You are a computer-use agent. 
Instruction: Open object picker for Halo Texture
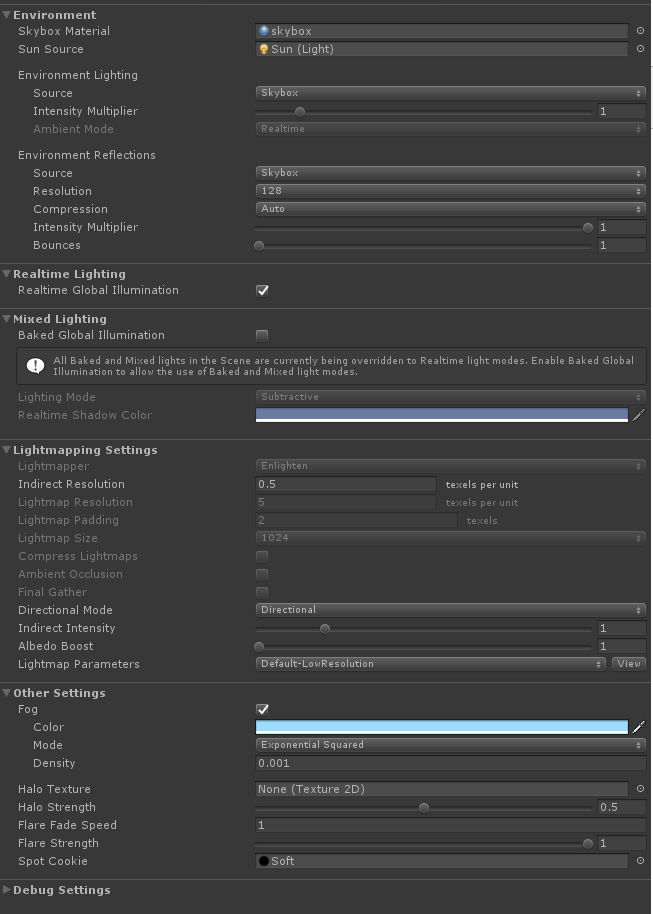click(640, 789)
